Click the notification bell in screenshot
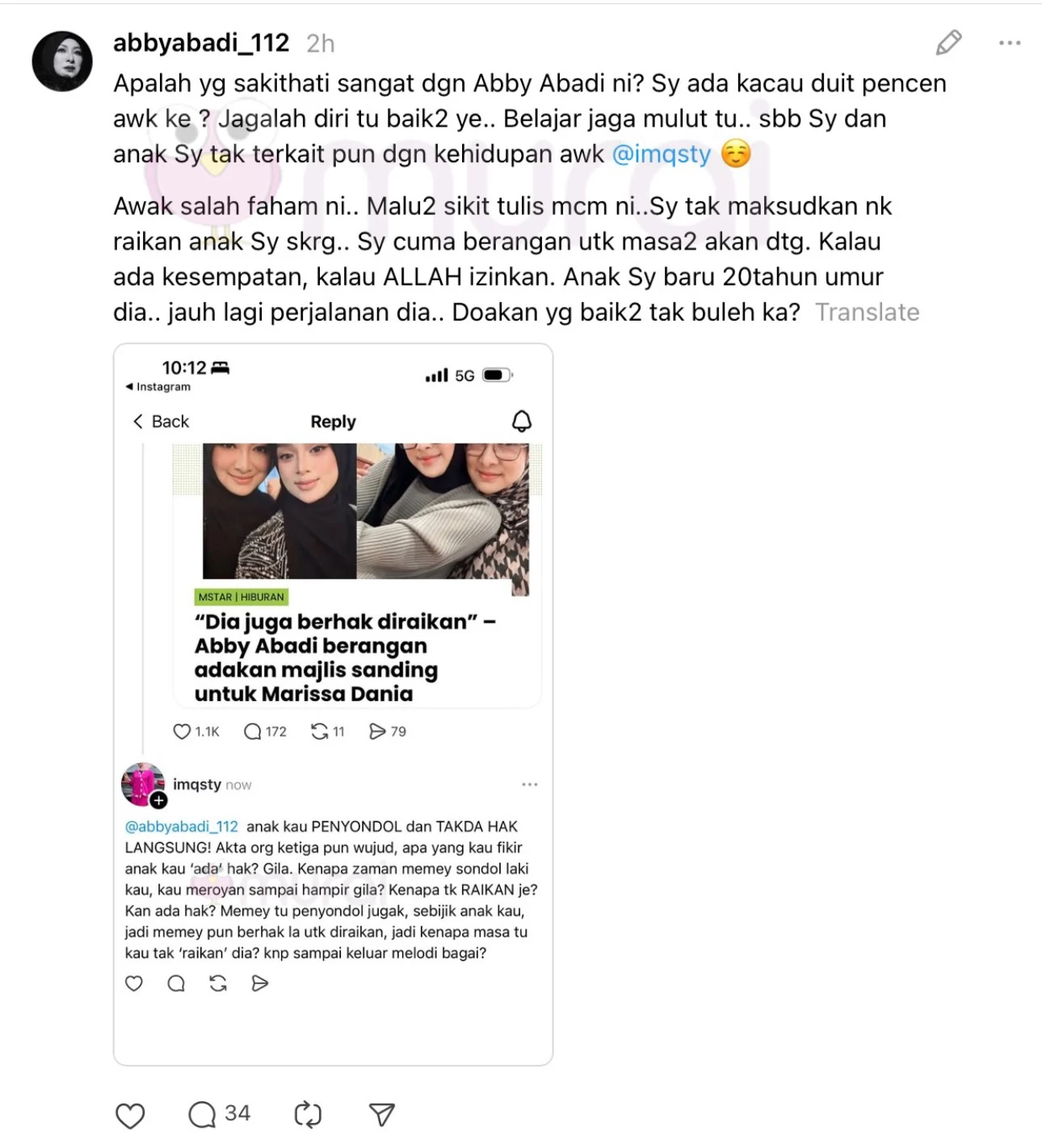Viewport: 1042px width, 1148px height. (522, 421)
